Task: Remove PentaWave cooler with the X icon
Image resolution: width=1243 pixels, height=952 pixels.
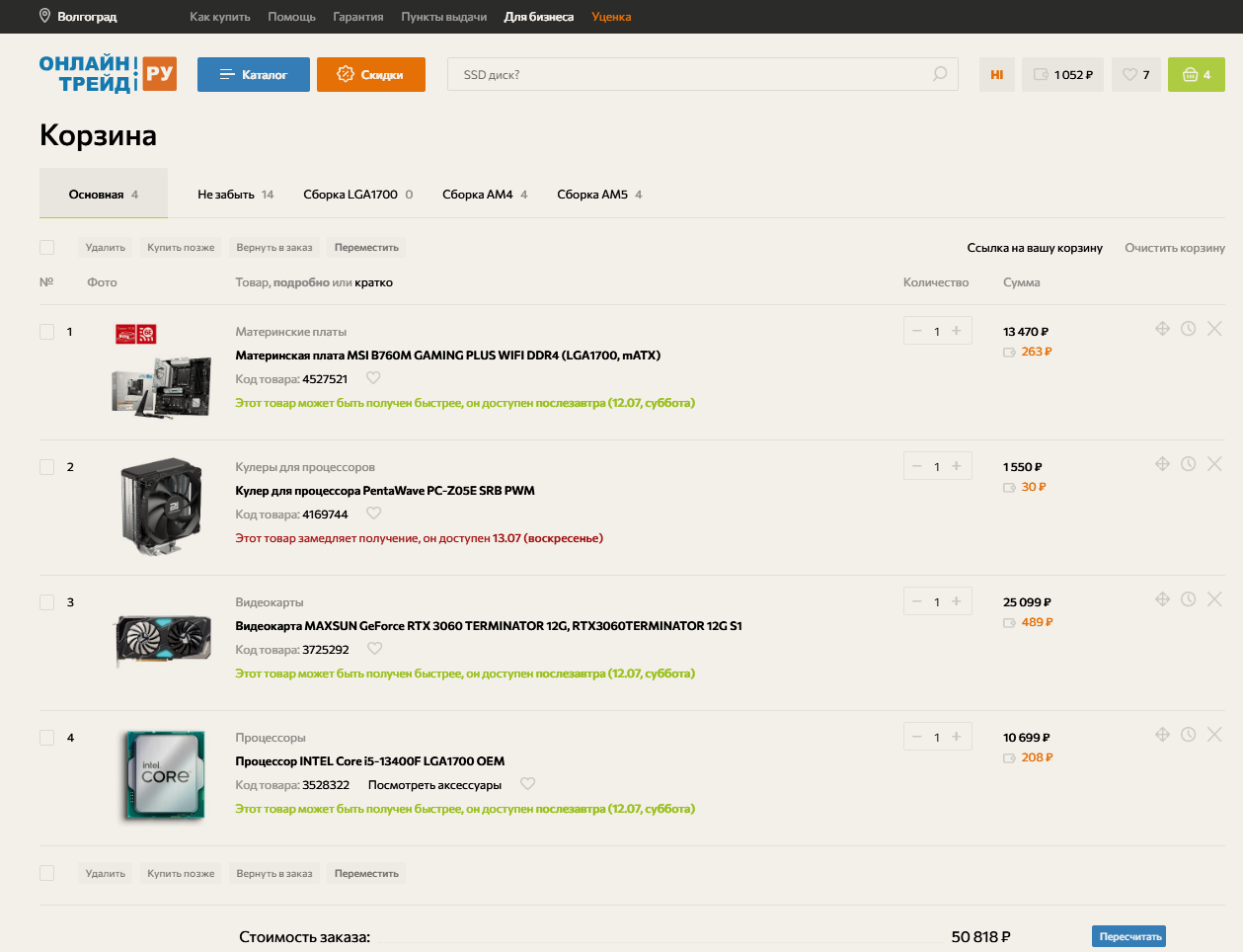Action: click(x=1214, y=464)
